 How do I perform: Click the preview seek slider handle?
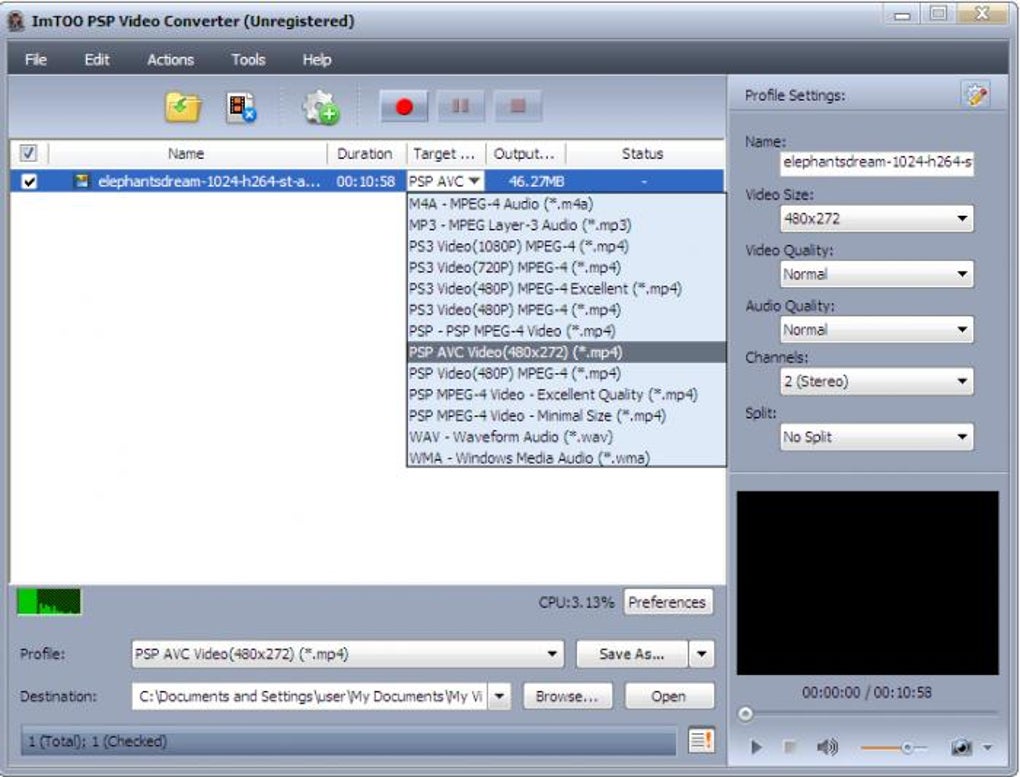[745, 714]
